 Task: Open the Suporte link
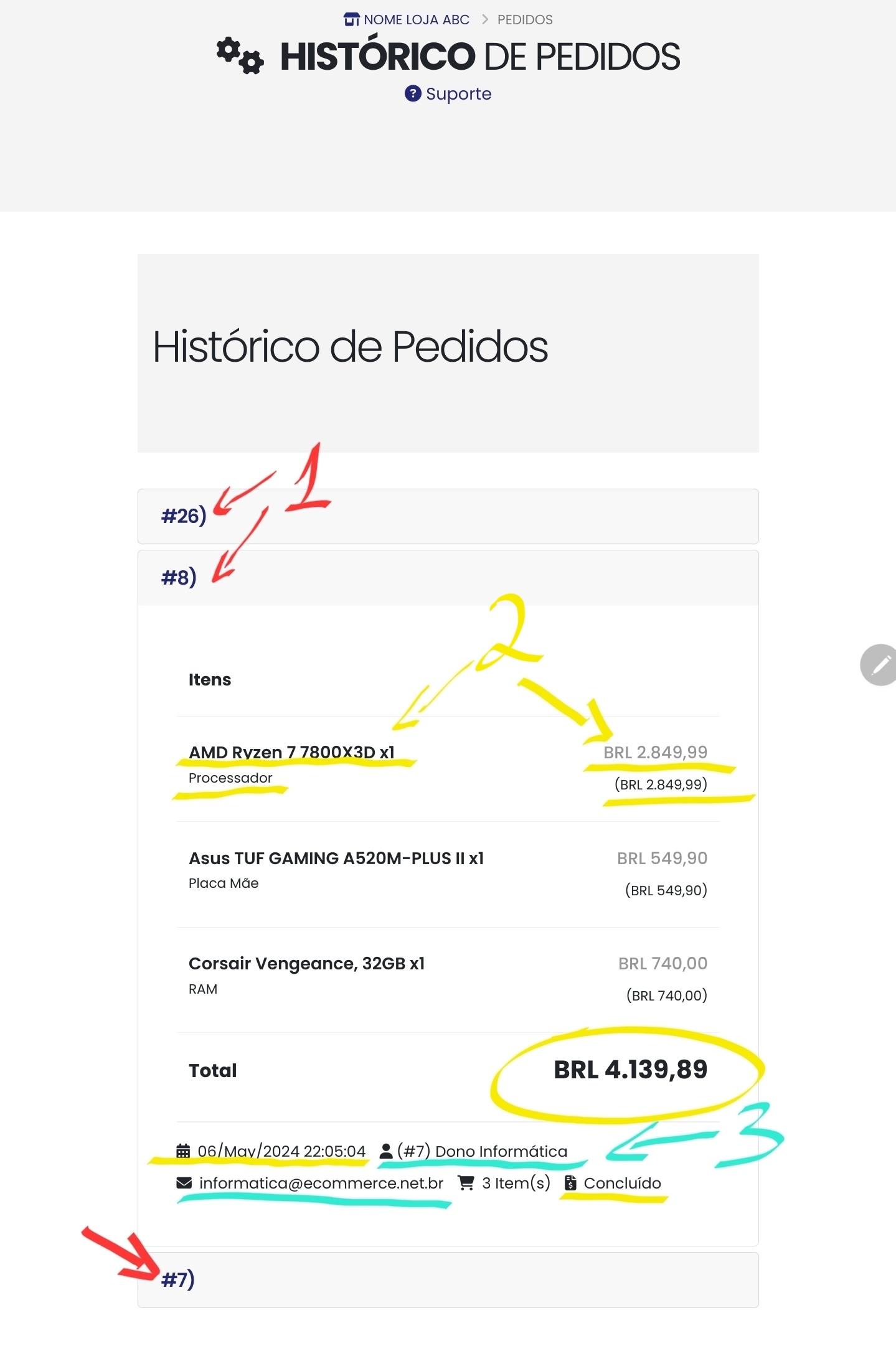[458, 93]
